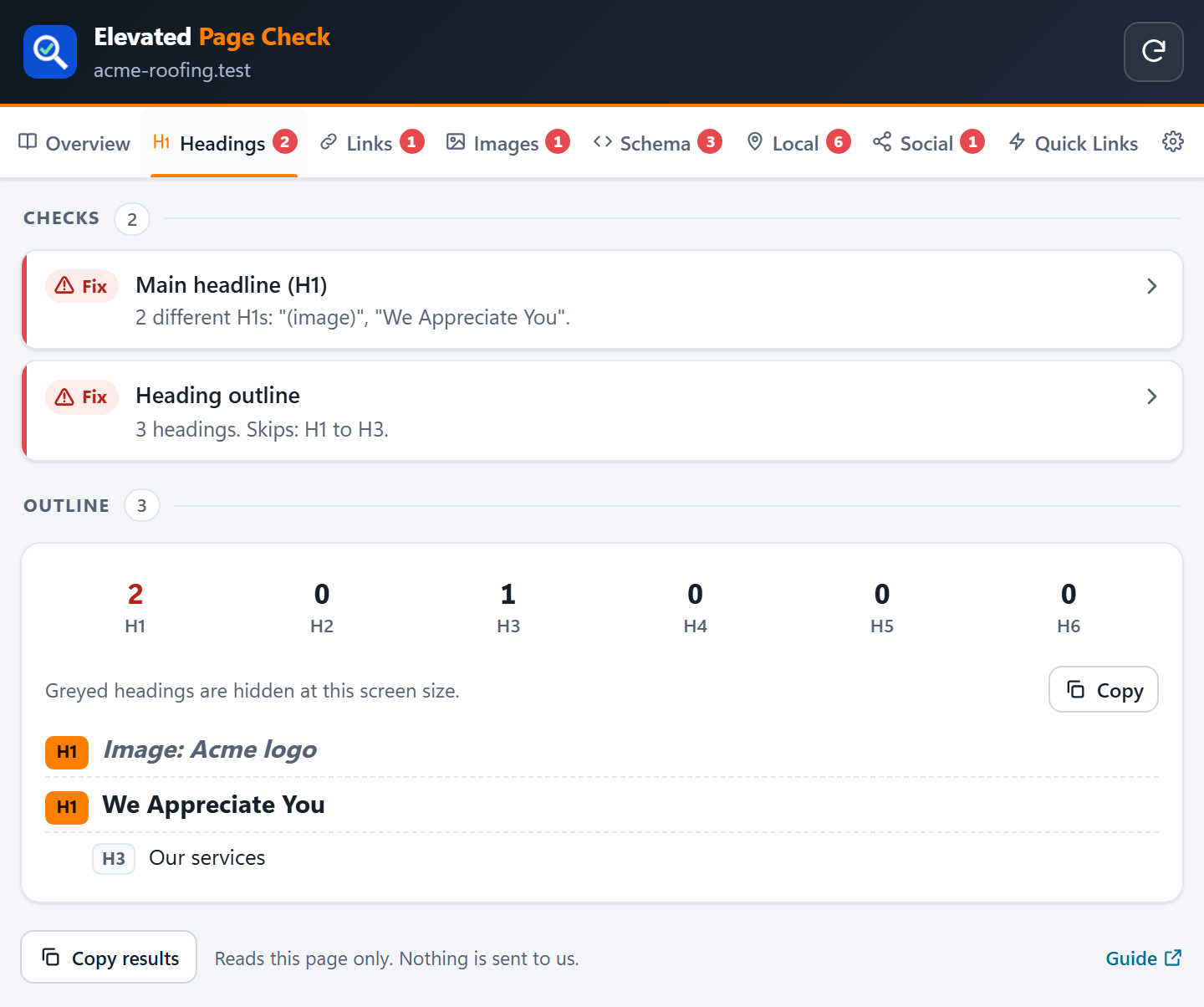
Task: Switch to the Overview tab
Action: click(x=74, y=143)
